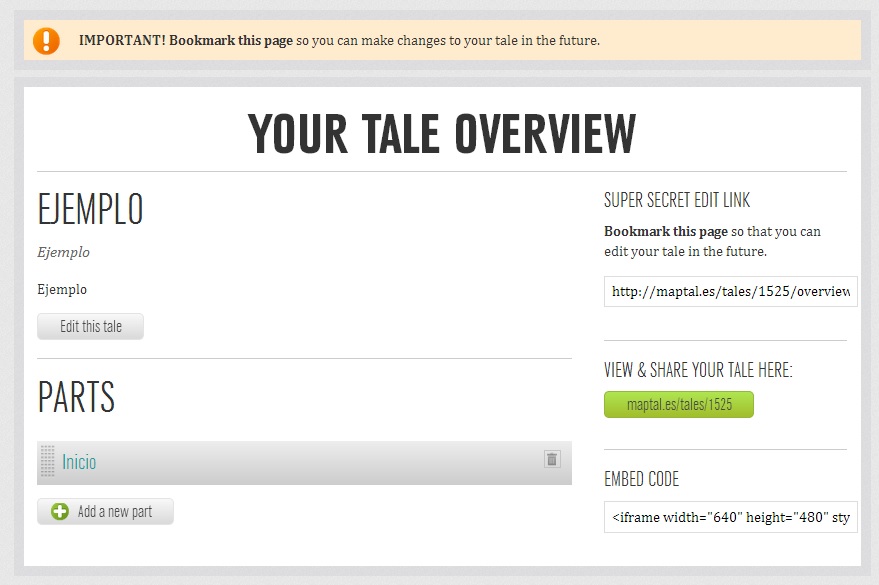This screenshot has height=585, width=879.
Task: Click the PARTS section heading
Action: tap(76, 398)
